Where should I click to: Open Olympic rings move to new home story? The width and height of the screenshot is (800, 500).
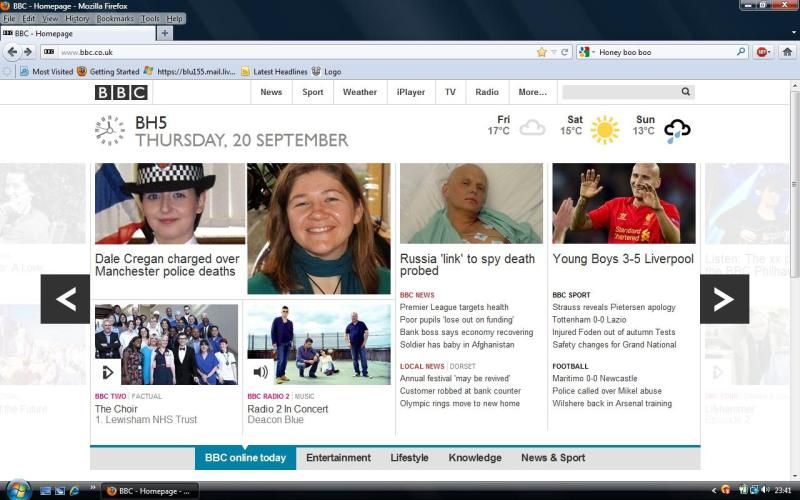pyautogui.click(x=460, y=404)
